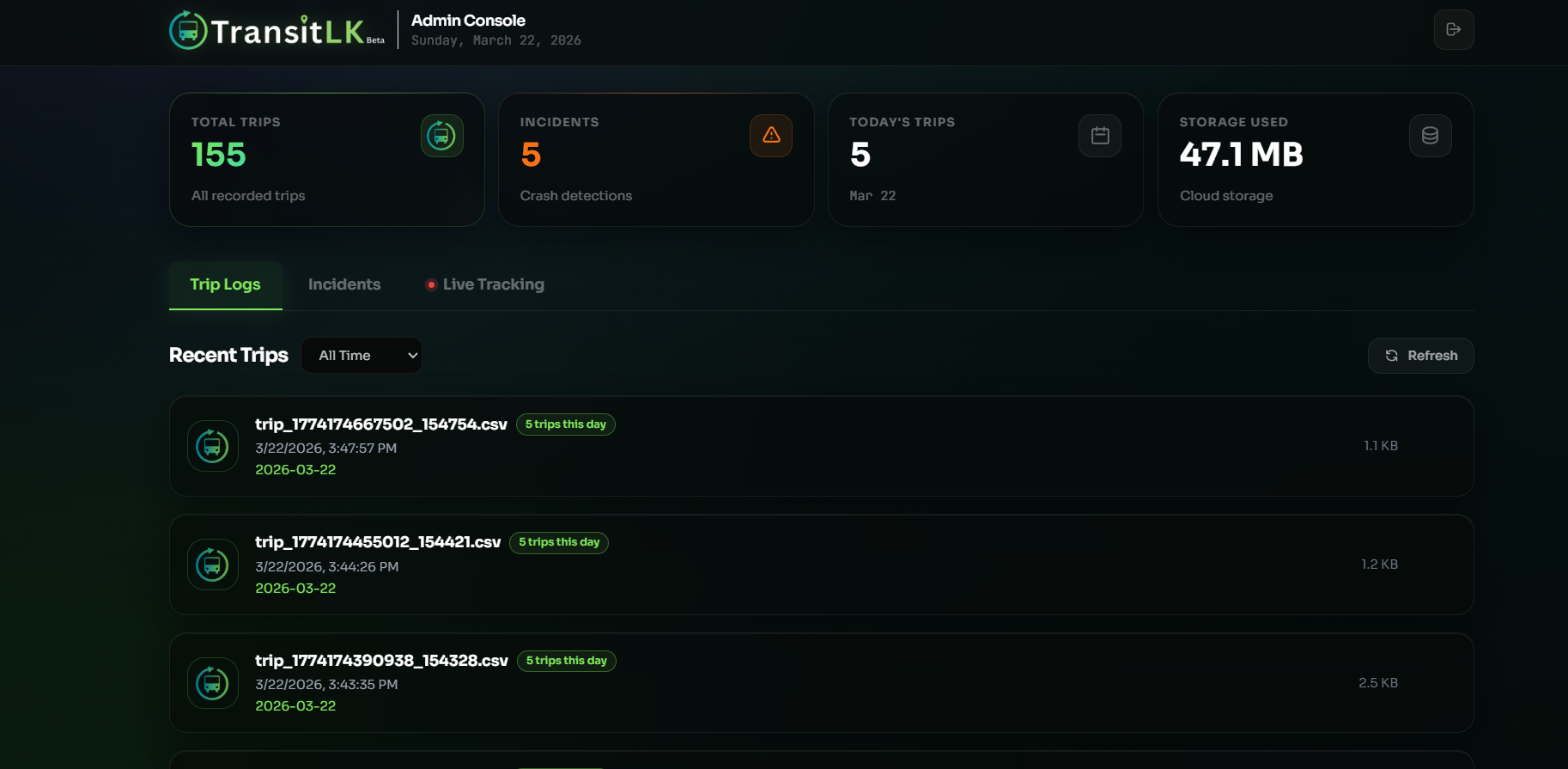Select the Trip Logs tab
The image size is (1568, 769).
[225, 284]
